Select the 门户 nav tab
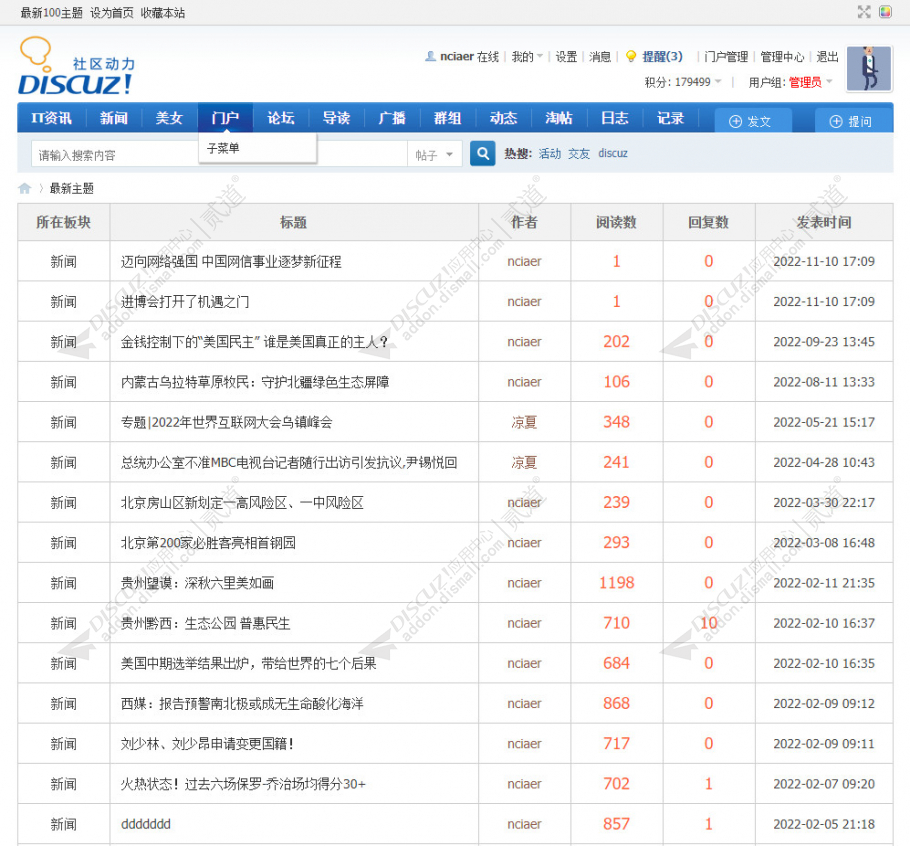The height and width of the screenshot is (846, 910). (x=225, y=118)
